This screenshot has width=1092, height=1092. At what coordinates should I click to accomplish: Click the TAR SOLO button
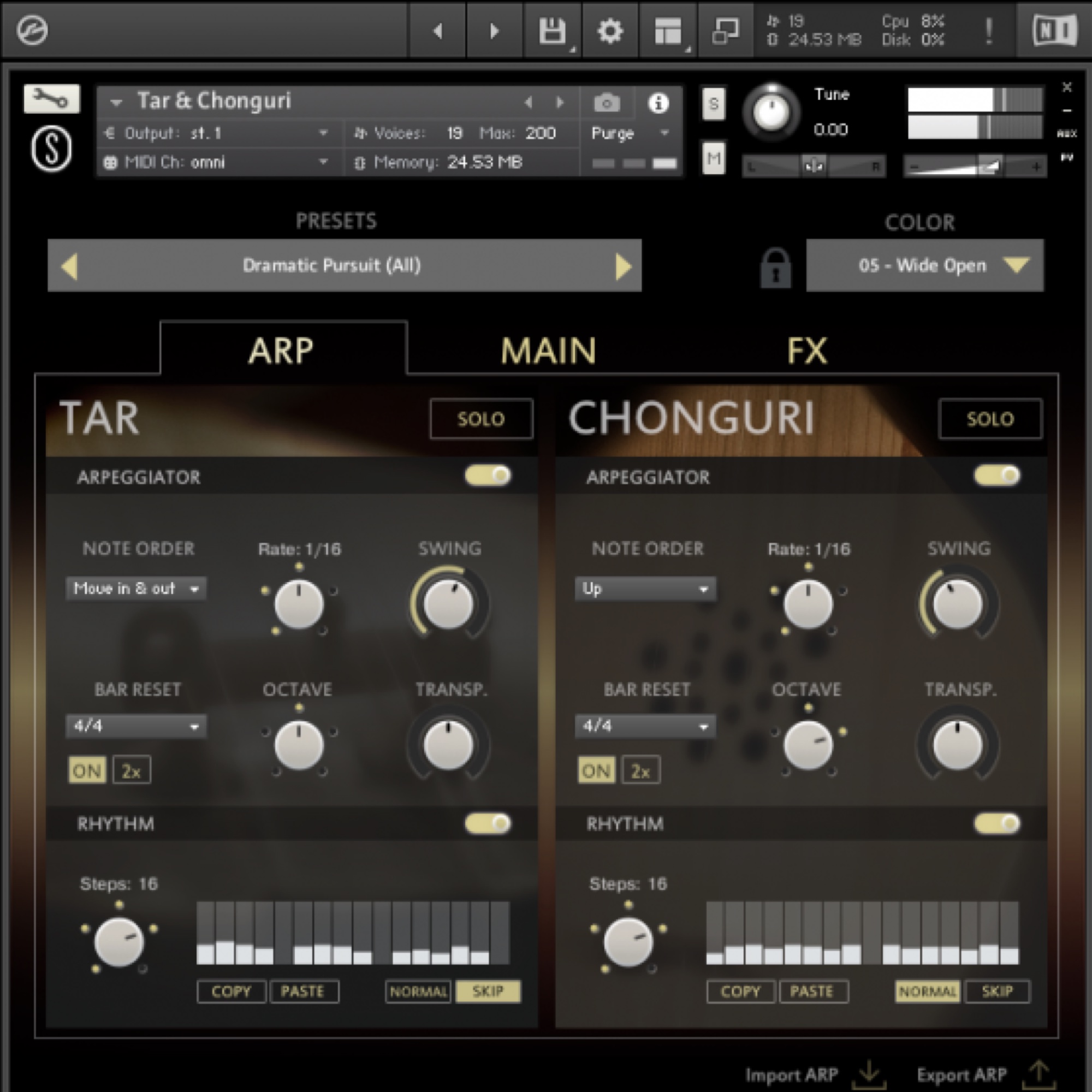[x=481, y=419]
